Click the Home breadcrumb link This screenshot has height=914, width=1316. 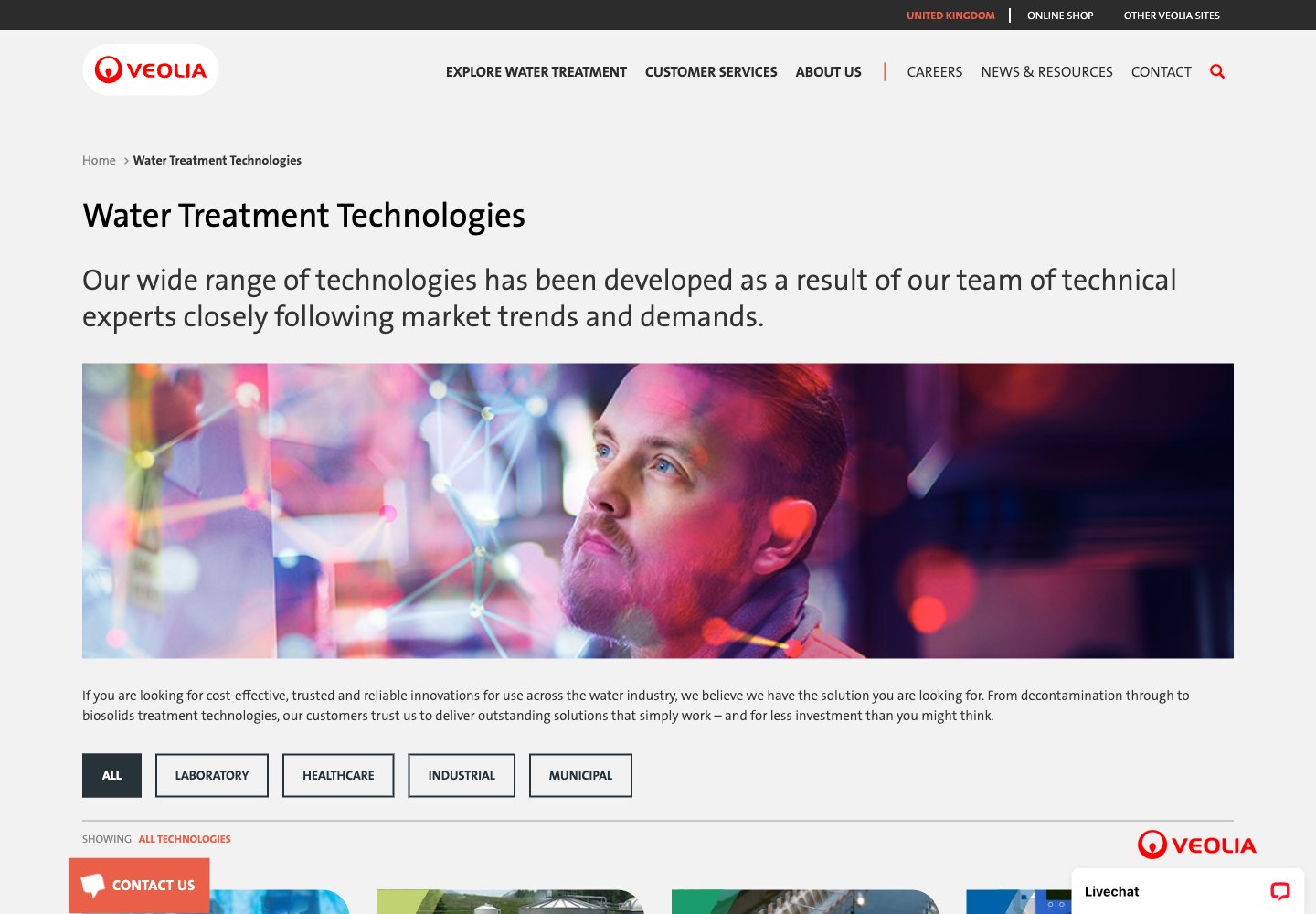pyautogui.click(x=99, y=160)
